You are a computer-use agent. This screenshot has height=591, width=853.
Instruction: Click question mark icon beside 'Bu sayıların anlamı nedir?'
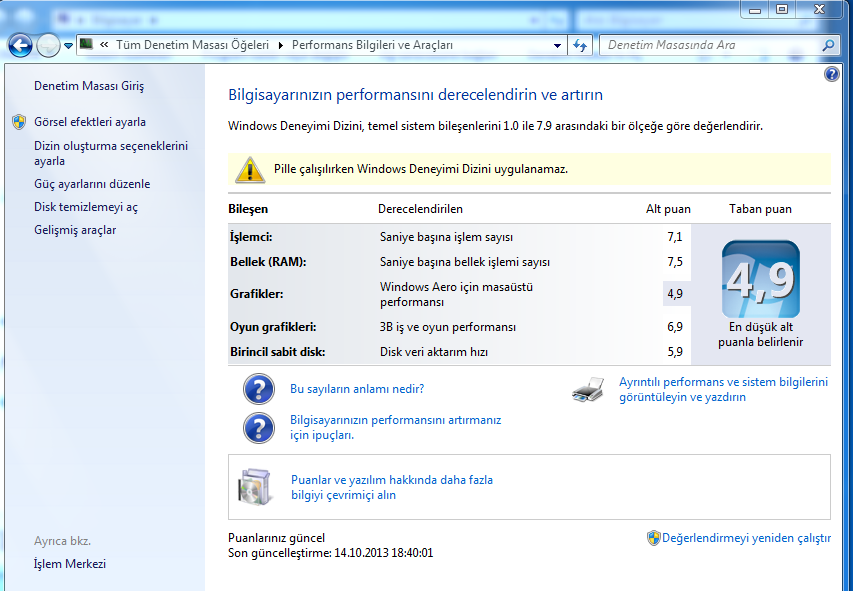pyautogui.click(x=259, y=389)
